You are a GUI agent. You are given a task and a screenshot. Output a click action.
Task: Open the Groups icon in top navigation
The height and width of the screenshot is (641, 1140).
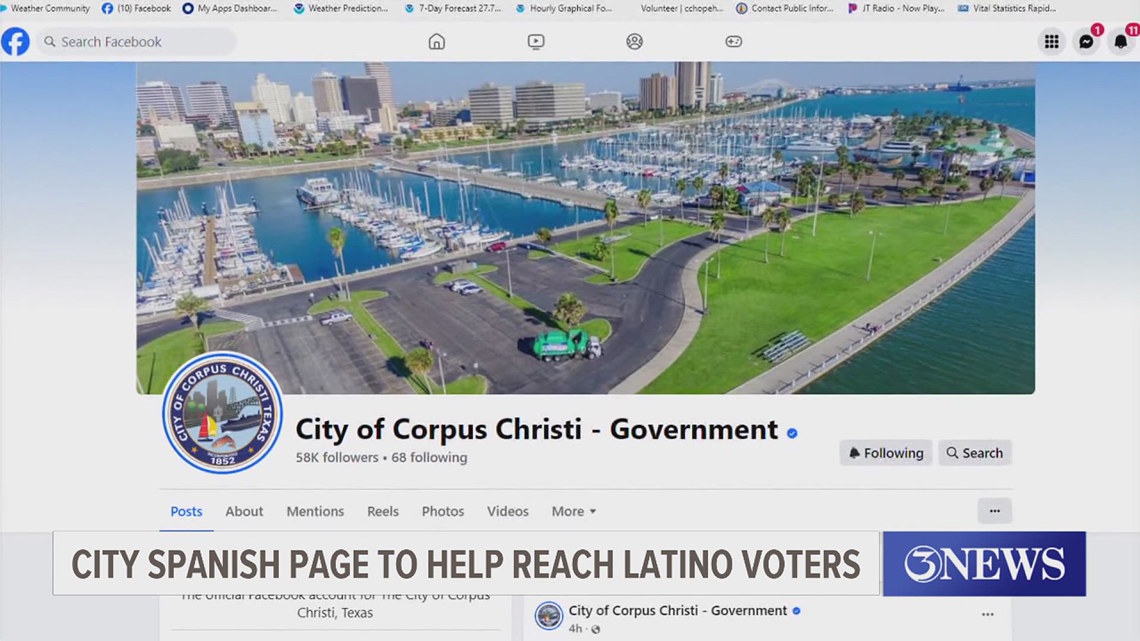click(x=634, y=42)
